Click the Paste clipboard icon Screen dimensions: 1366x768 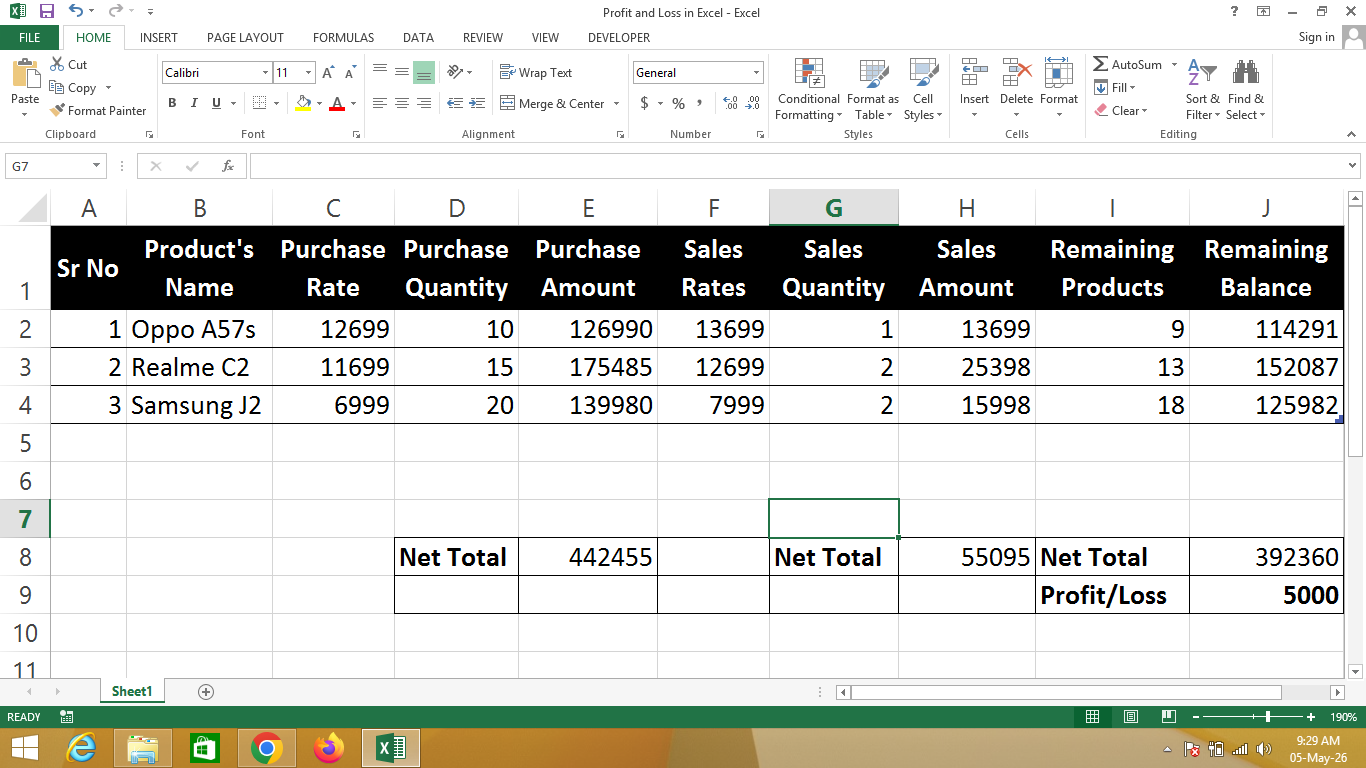click(x=25, y=75)
